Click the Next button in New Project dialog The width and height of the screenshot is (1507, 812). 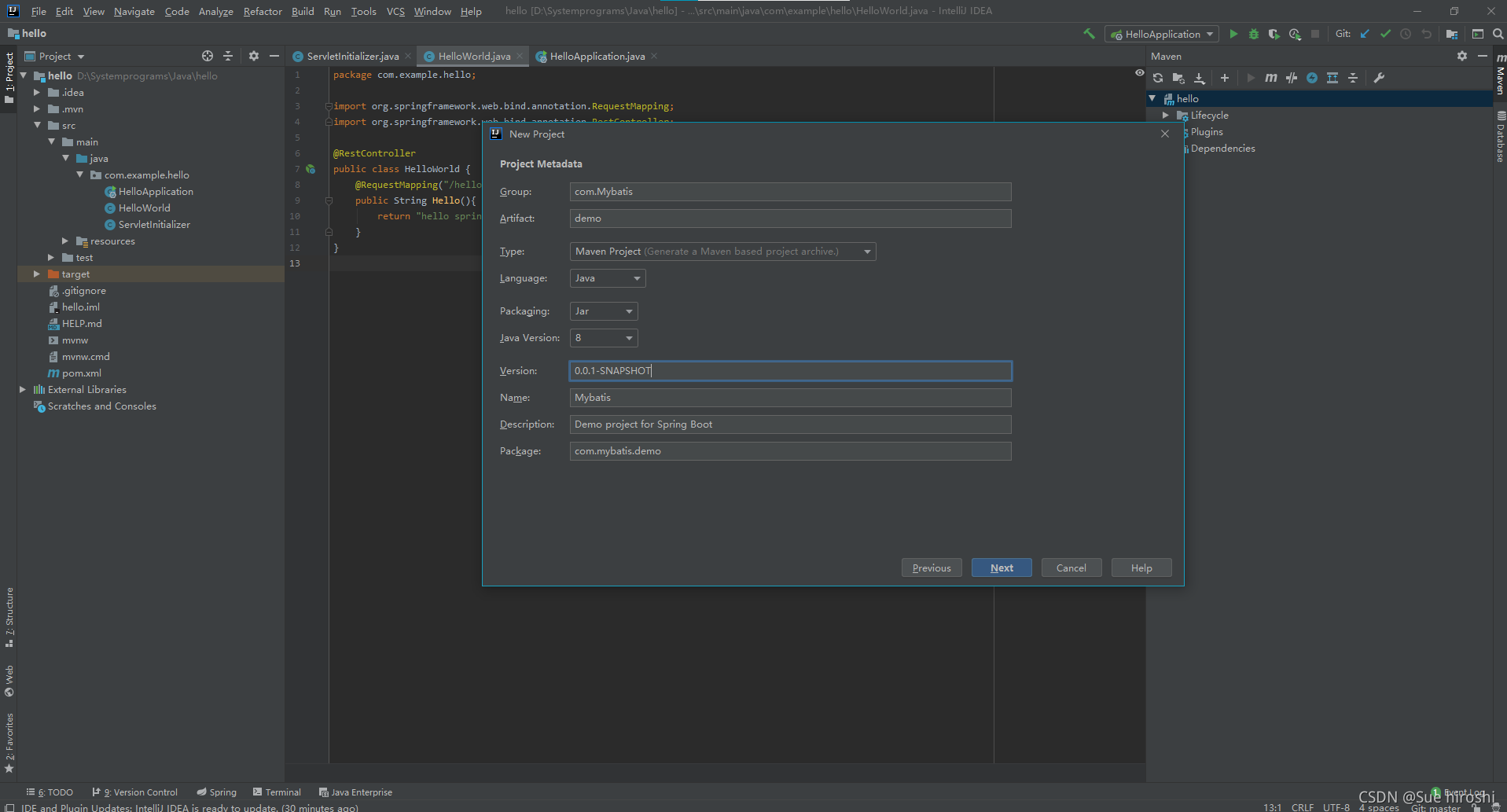[1002, 568]
